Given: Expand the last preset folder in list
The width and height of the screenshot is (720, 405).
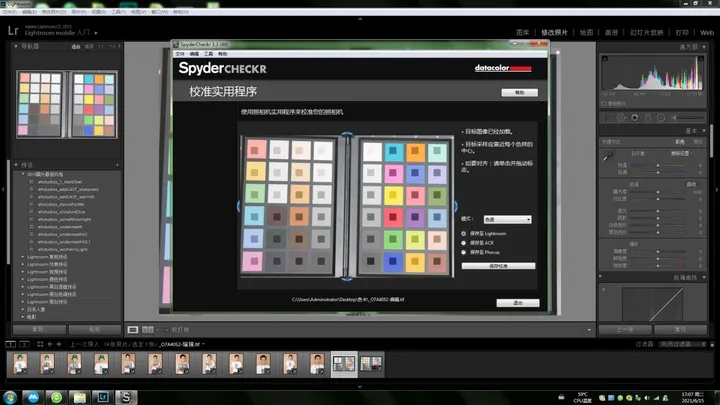Looking at the screenshot, I should click(x=23, y=317).
